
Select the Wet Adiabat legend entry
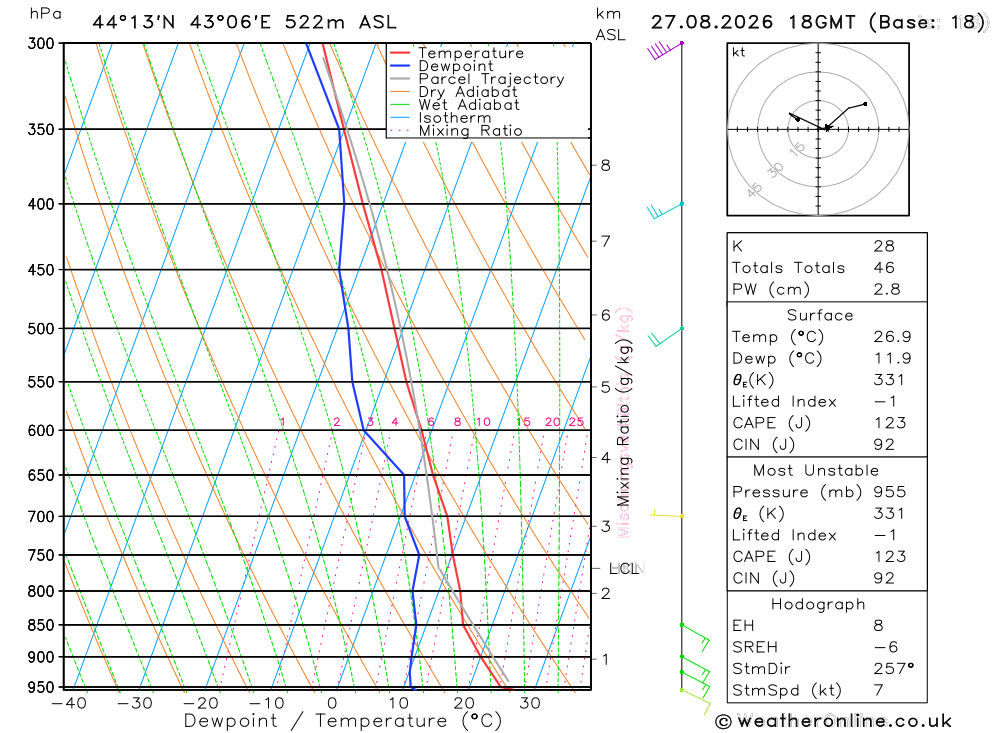coord(454,105)
